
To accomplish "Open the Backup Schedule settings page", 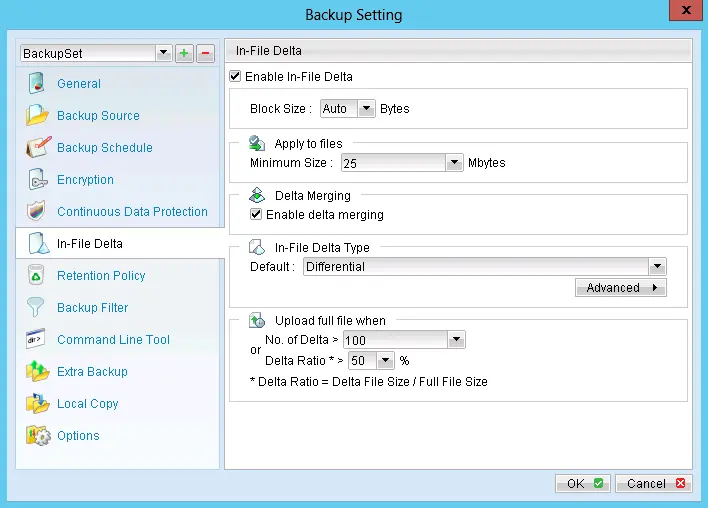I will pyautogui.click(x=105, y=148).
